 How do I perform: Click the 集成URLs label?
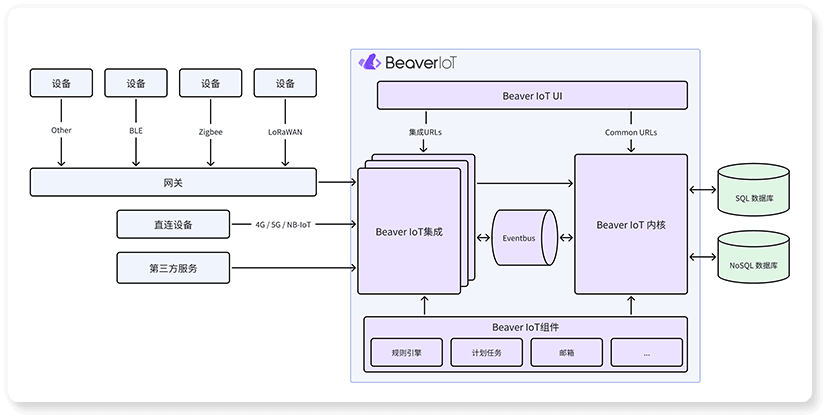click(x=425, y=133)
